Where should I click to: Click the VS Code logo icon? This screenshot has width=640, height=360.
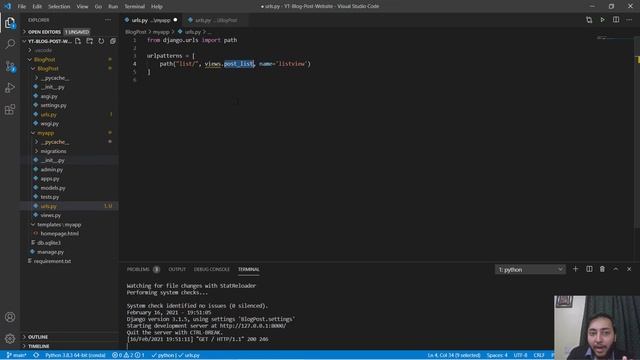coord(7,6)
